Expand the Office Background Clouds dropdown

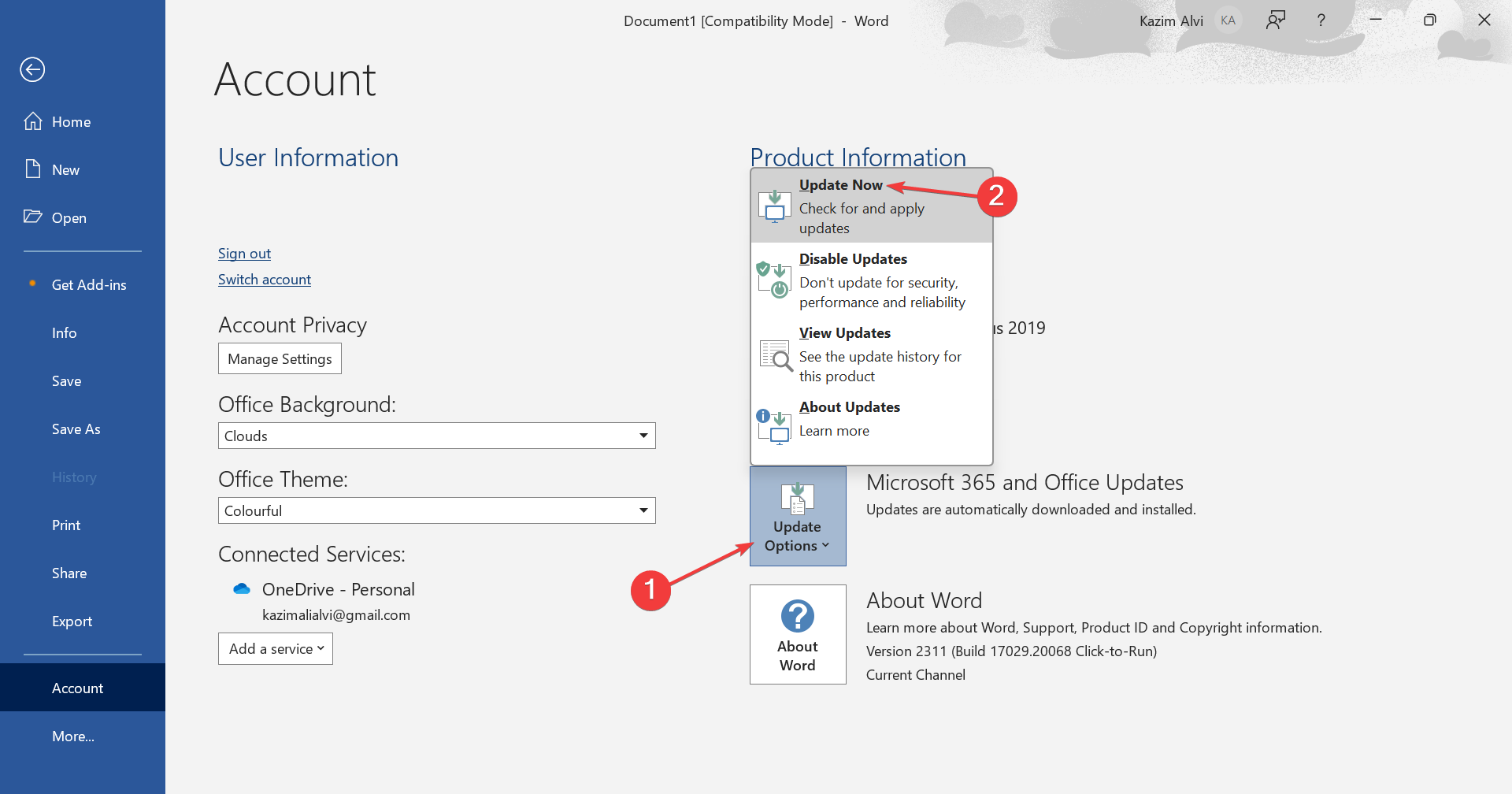[437, 436]
